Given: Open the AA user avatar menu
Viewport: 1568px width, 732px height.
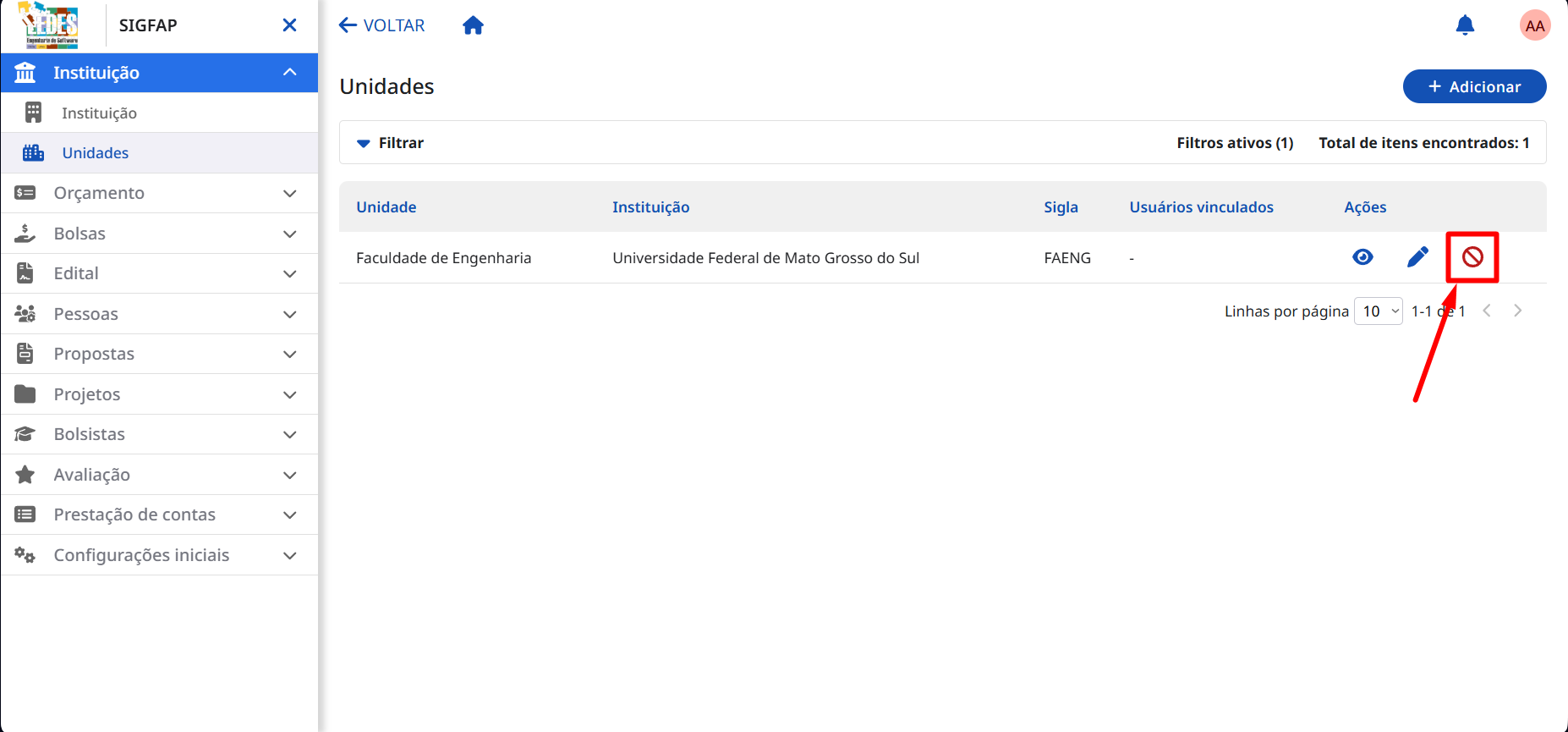Looking at the screenshot, I should click(x=1534, y=25).
